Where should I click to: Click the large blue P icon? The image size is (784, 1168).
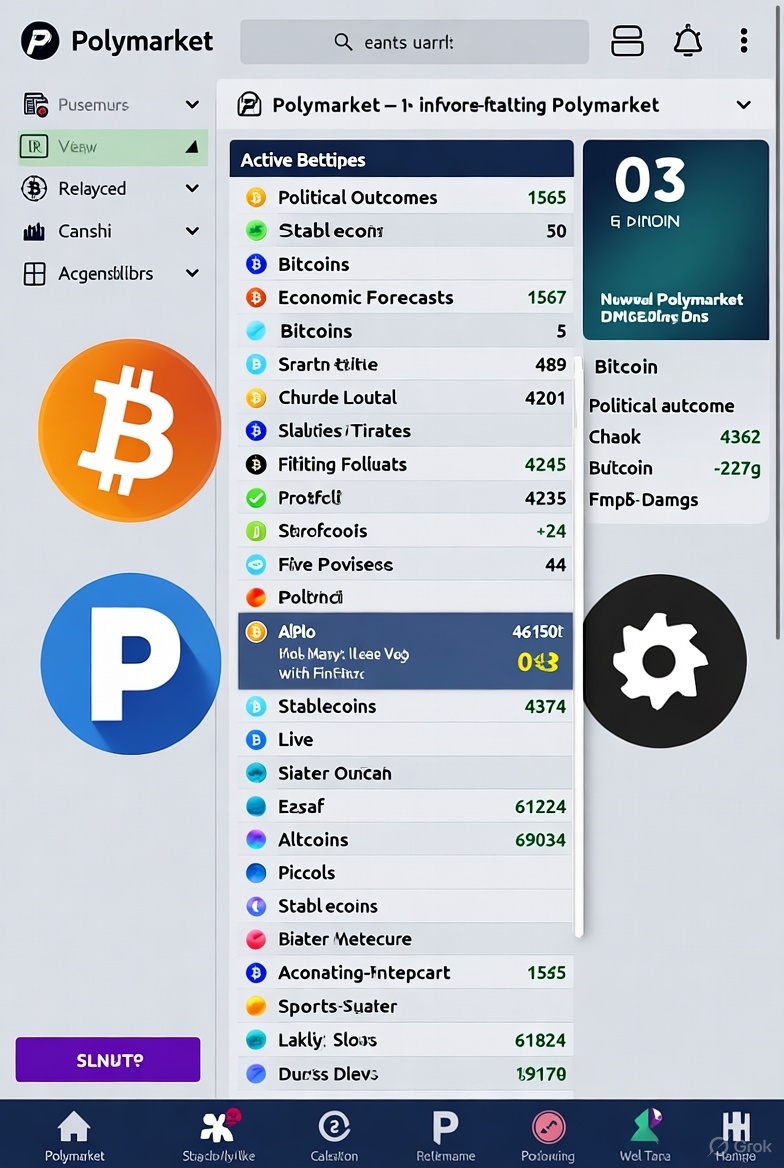[130, 663]
